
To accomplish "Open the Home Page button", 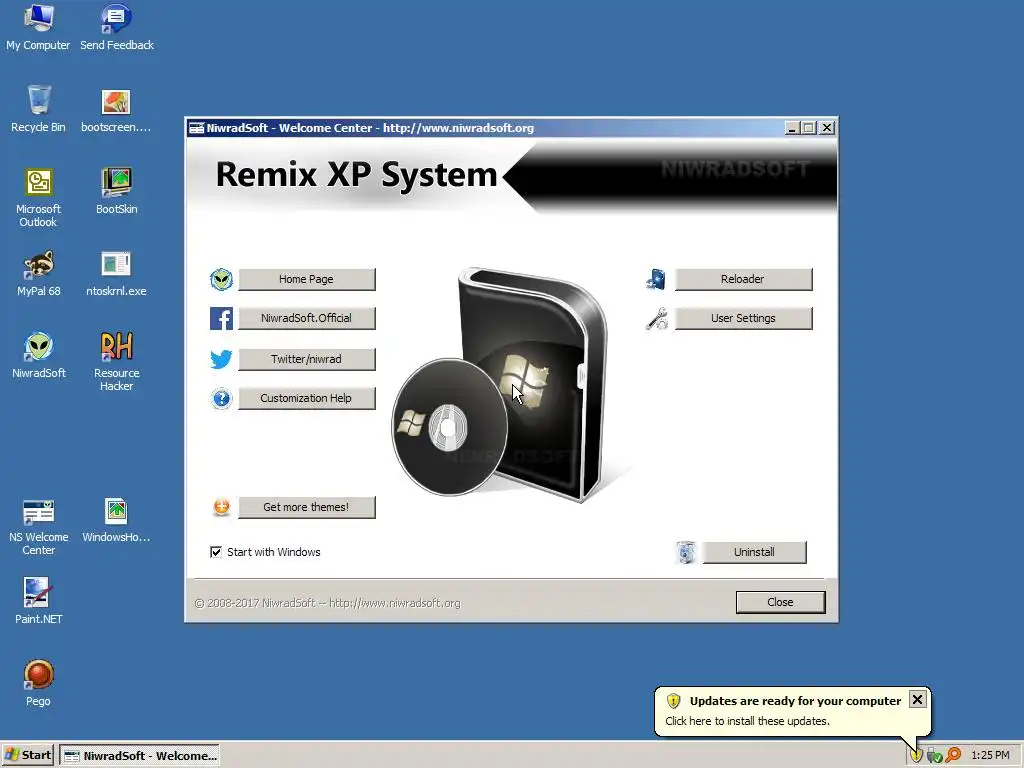I will [306, 280].
